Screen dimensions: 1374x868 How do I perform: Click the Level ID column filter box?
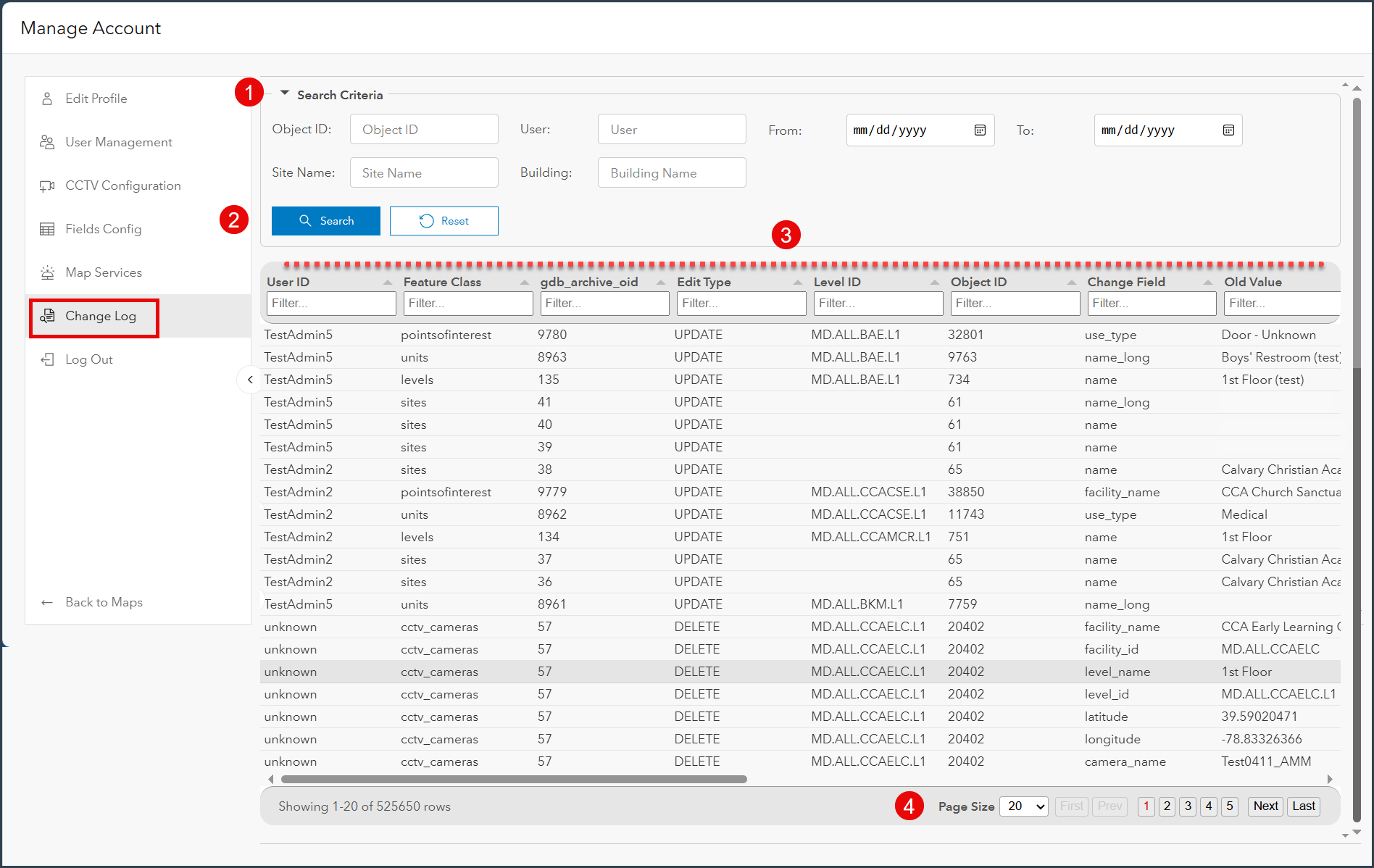[878, 304]
